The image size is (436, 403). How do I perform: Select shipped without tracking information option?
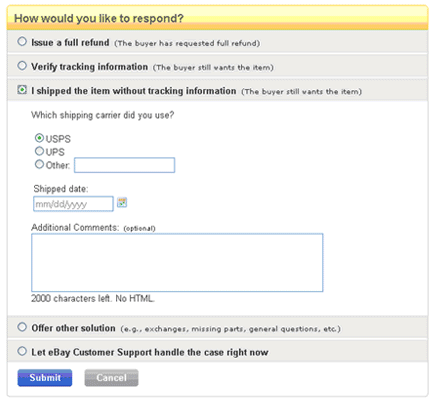click(22, 90)
